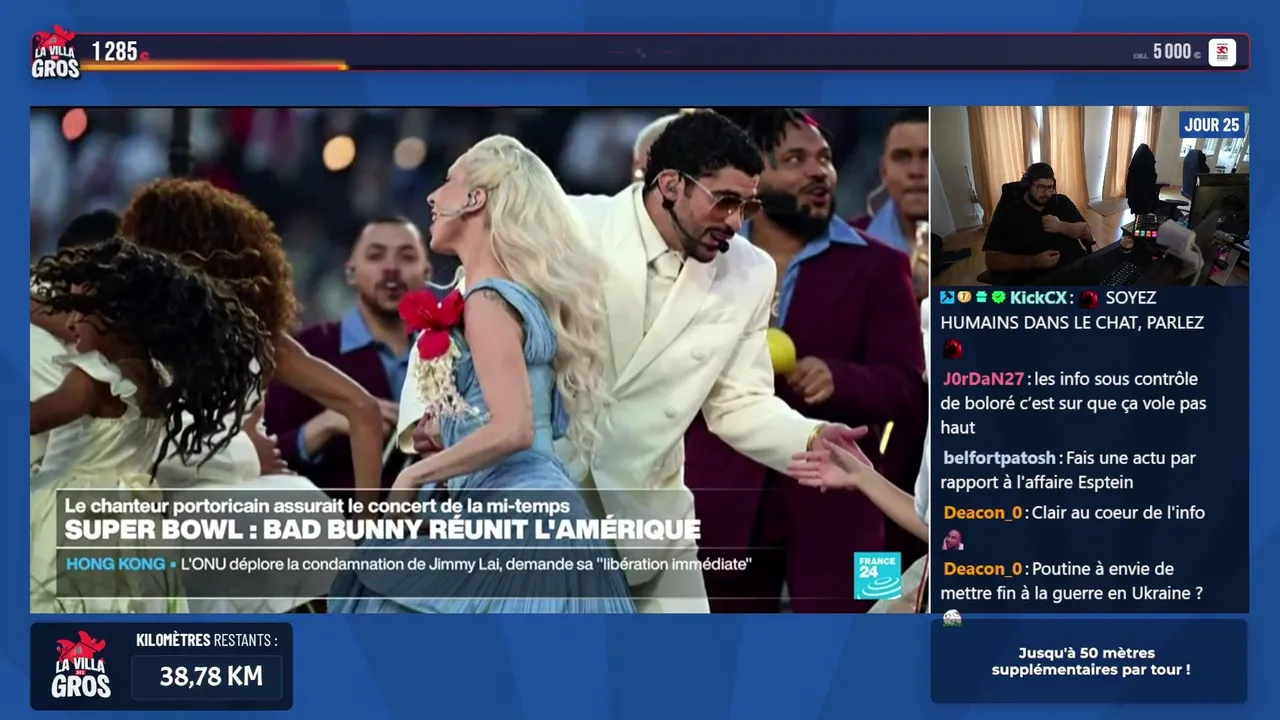Click the emote under the Poutine message
Screen dimensions: 1280x720
(x=952, y=618)
